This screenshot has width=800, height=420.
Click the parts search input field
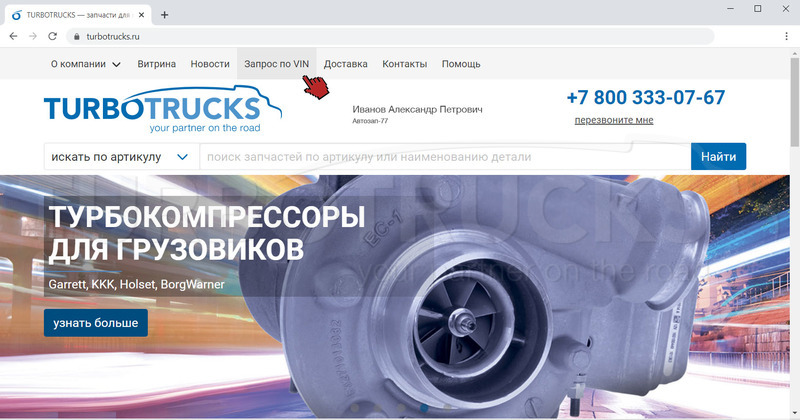point(445,157)
